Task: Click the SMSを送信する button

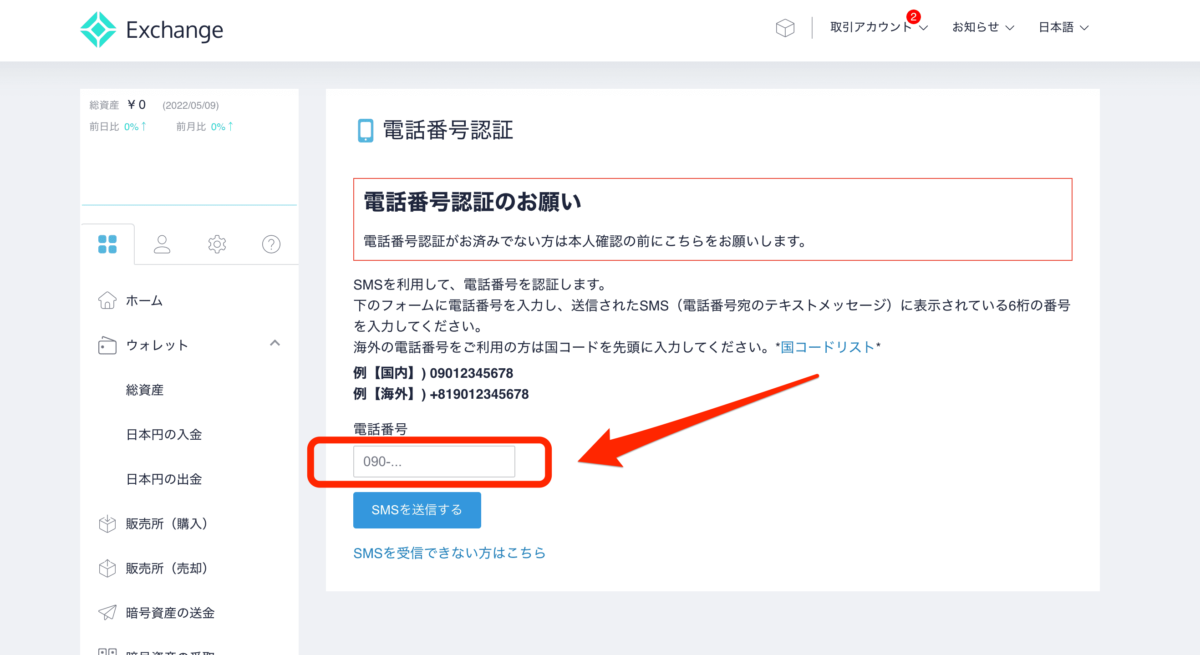Action: point(417,510)
